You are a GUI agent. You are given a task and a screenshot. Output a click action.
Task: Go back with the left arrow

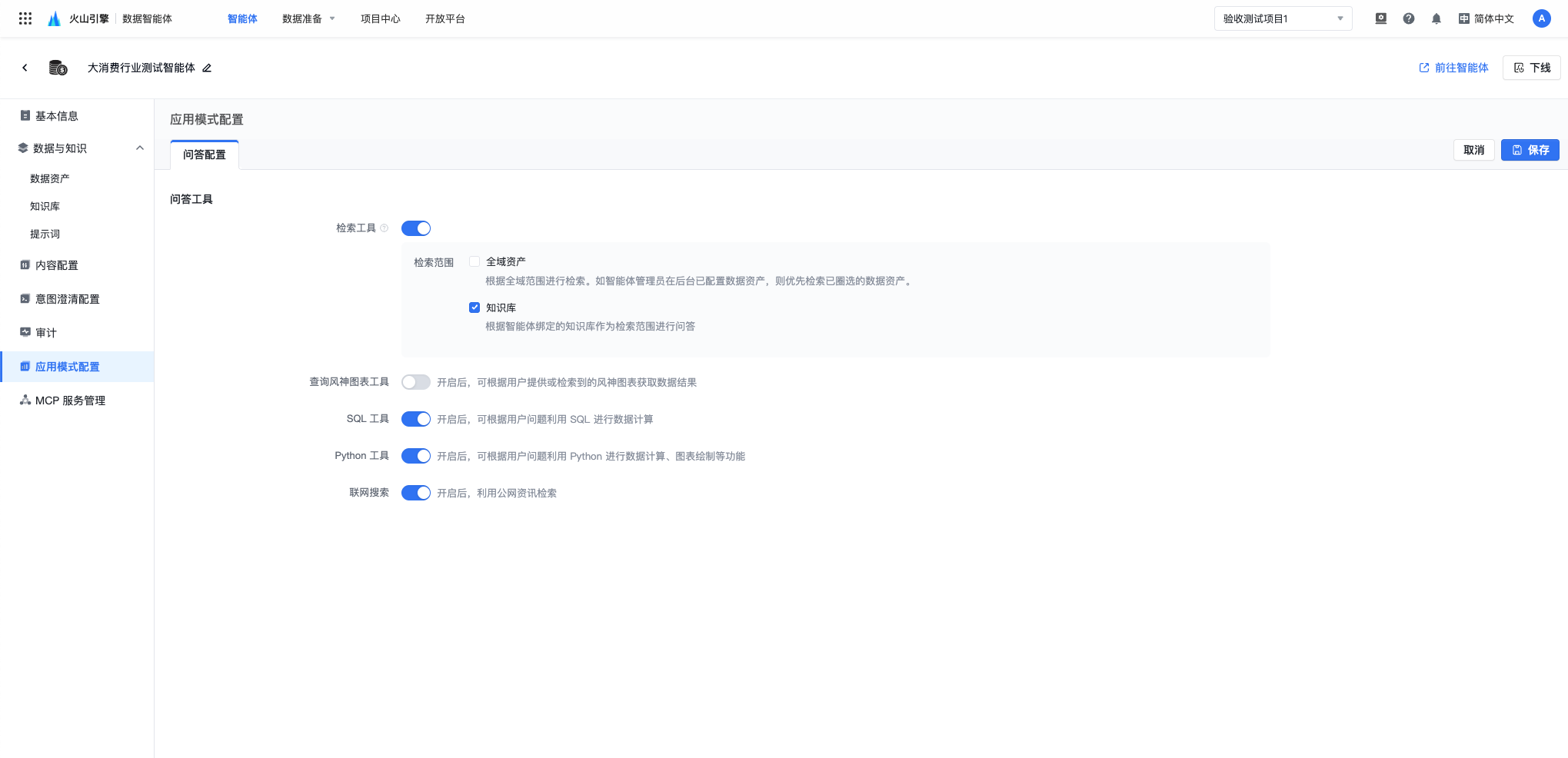25,68
